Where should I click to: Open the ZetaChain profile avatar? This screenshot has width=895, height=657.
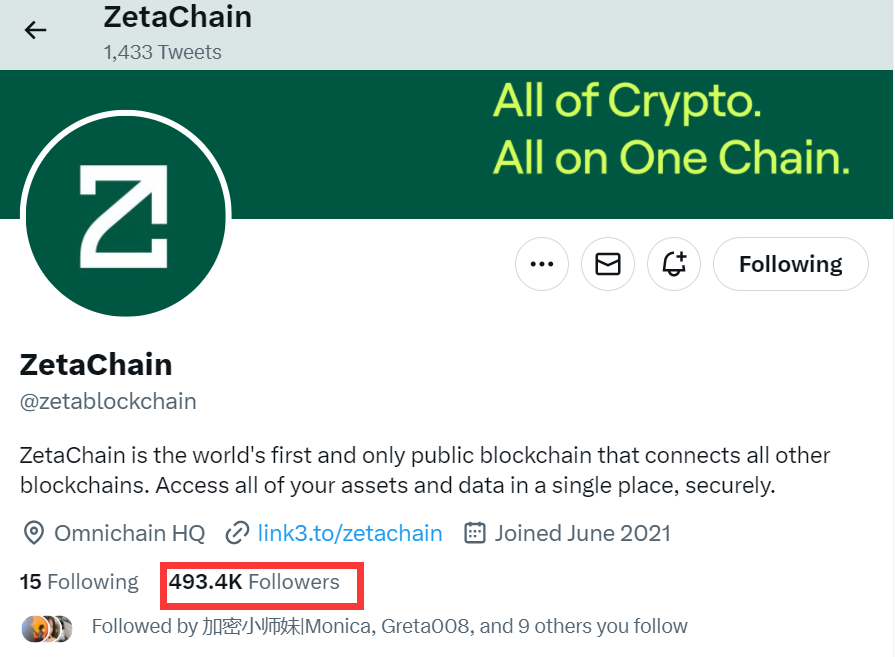click(125, 216)
